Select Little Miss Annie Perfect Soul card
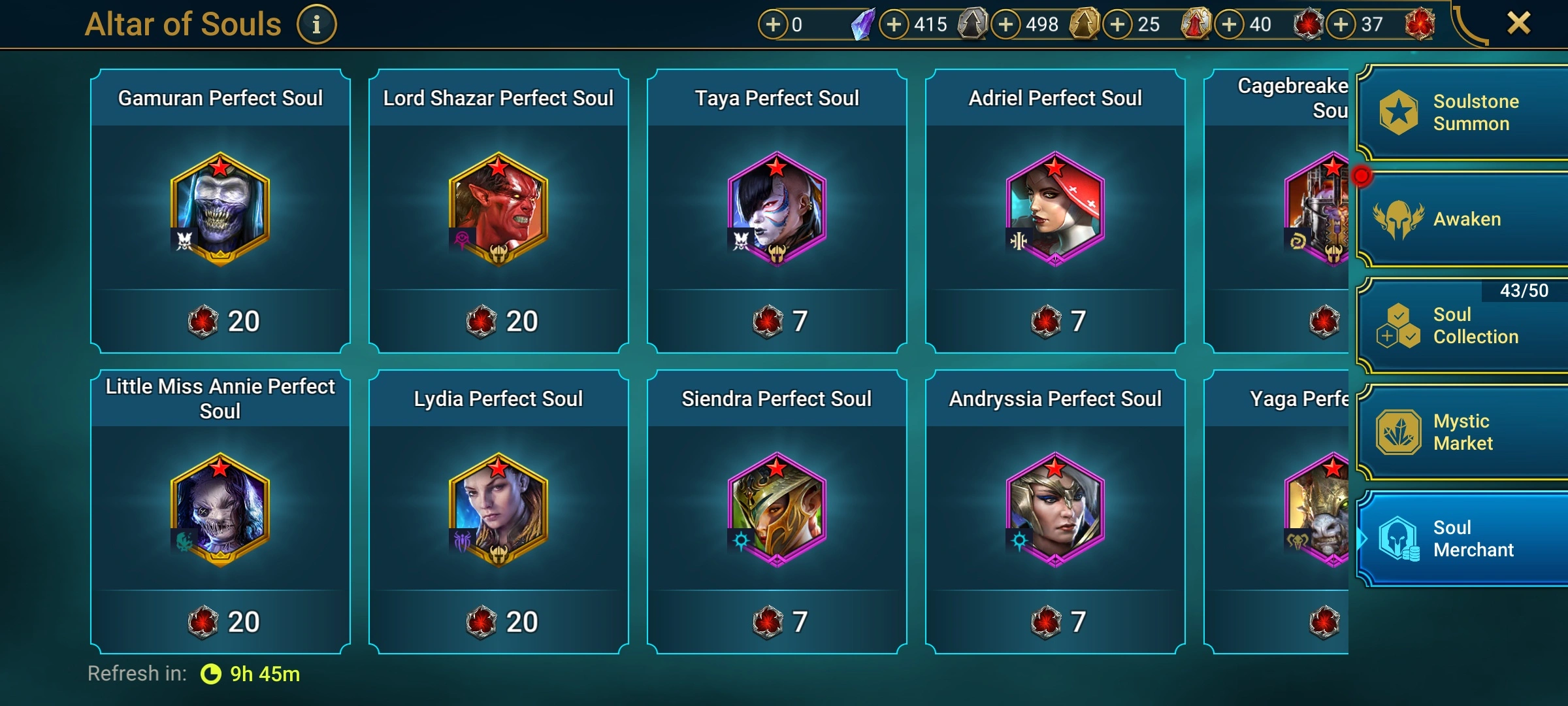The image size is (1568, 706). tap(221, 512)
